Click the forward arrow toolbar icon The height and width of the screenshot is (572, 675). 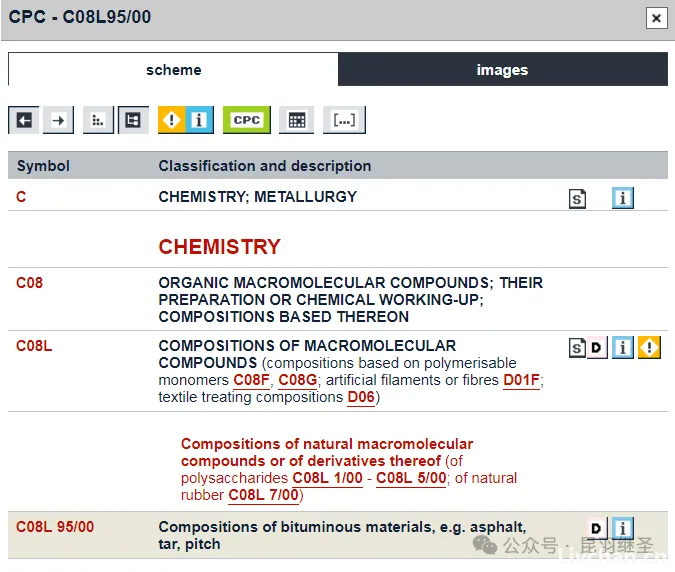tap(58, 120)
